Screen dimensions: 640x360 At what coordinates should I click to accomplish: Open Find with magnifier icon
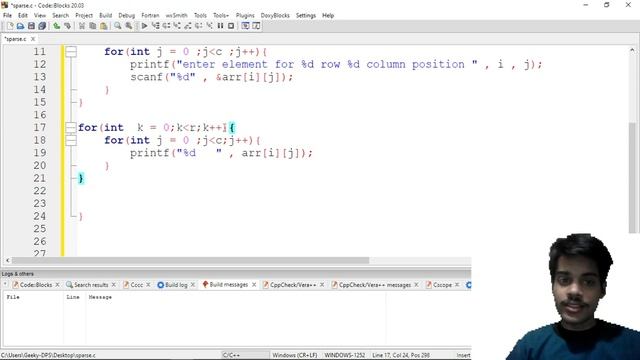tap(118, 26)
